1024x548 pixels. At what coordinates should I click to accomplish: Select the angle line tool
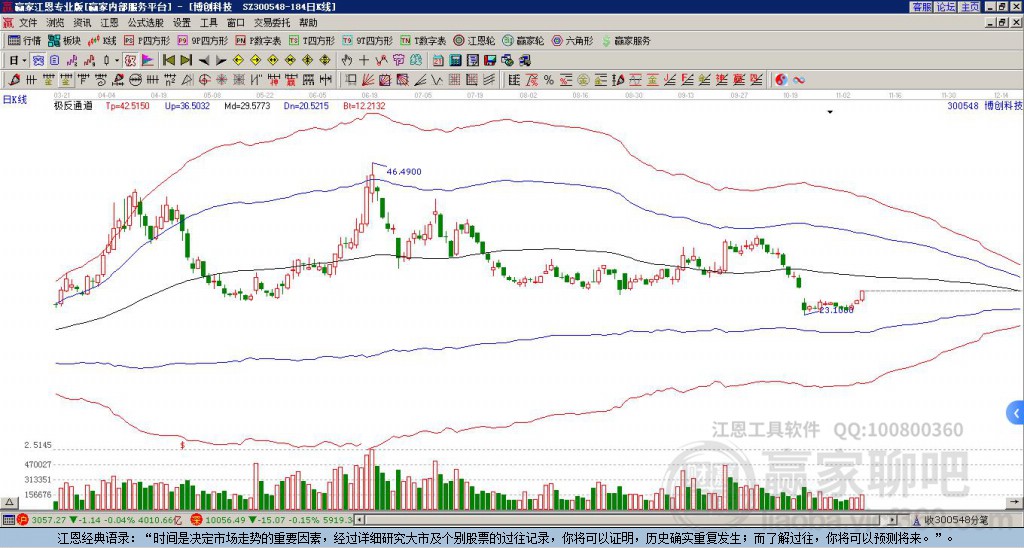(419, 80)
